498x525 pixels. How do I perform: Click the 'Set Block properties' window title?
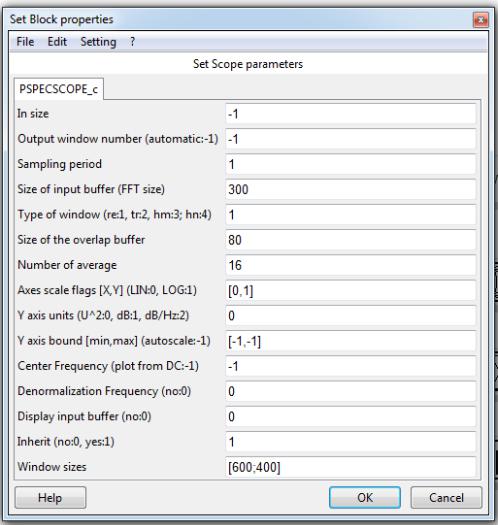coord(62,19)
